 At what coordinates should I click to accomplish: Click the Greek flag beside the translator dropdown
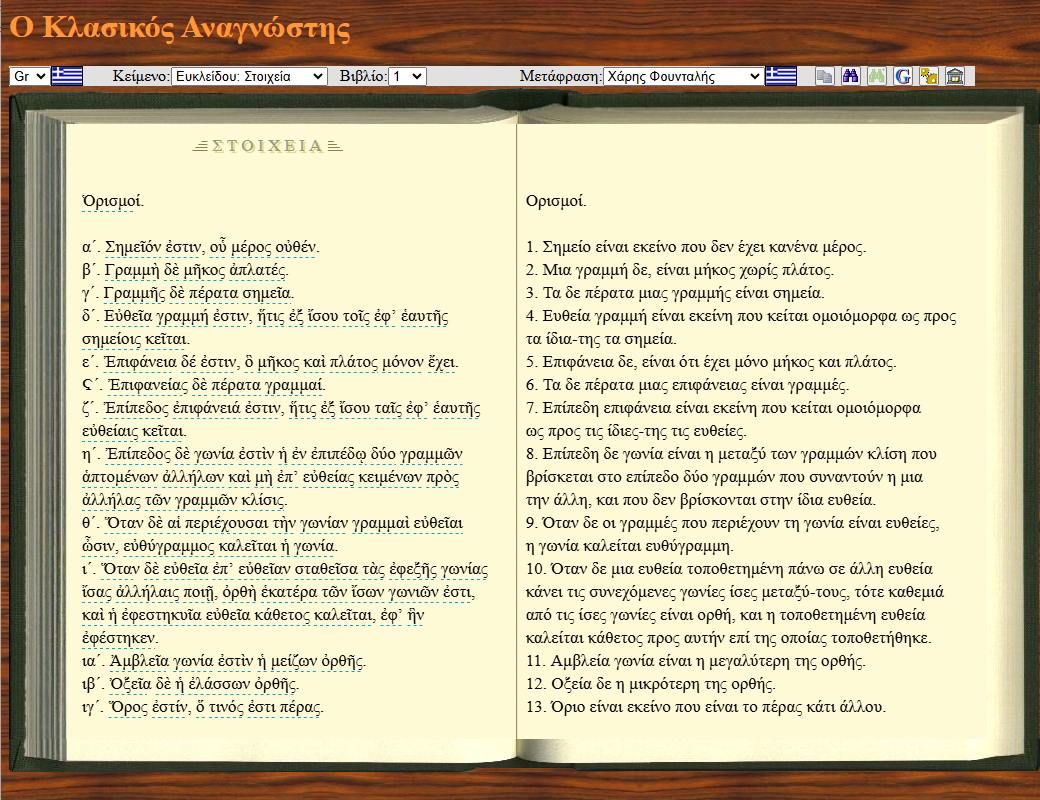(781, 76)
